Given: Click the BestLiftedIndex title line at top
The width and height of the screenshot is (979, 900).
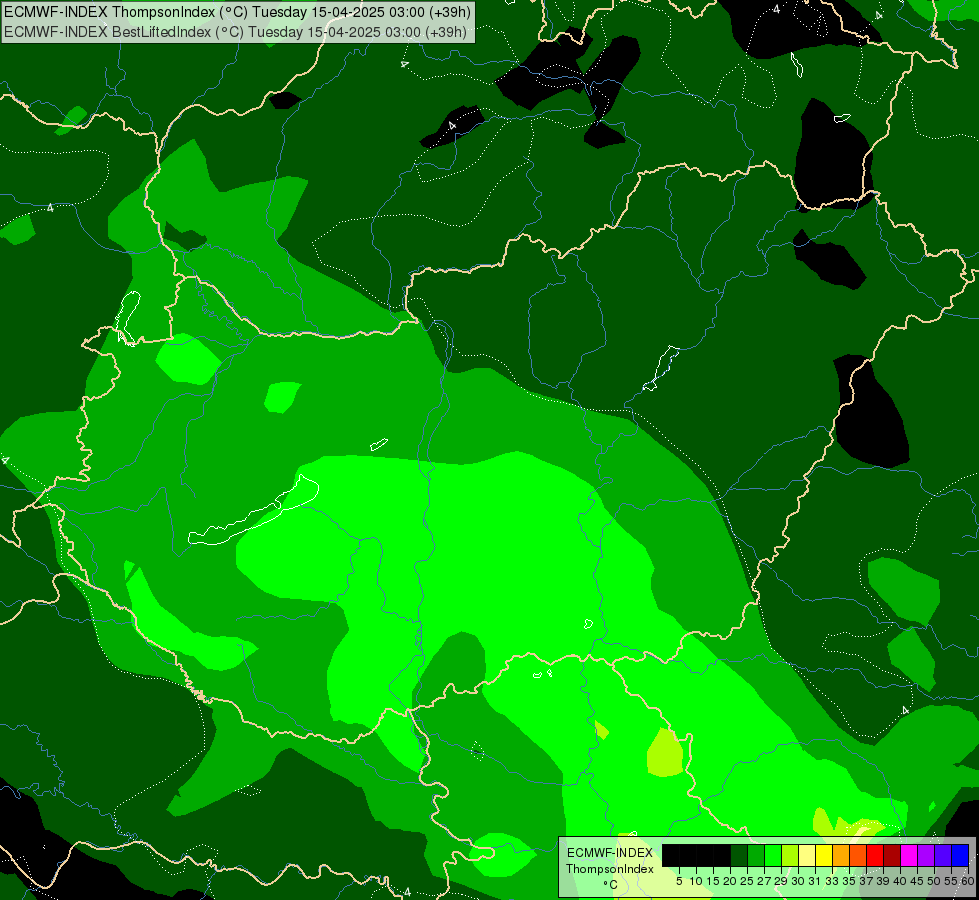Looking at the screenshot, I should (x=235, y=32).
